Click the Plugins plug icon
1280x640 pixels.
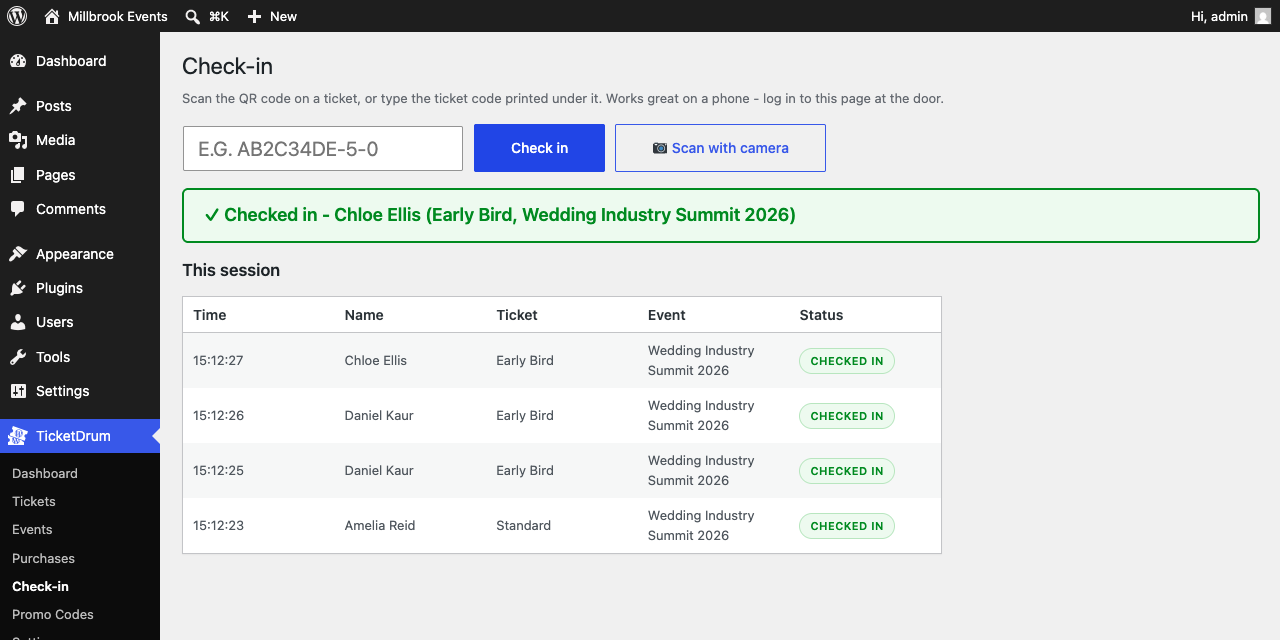[x=18, y=288]
